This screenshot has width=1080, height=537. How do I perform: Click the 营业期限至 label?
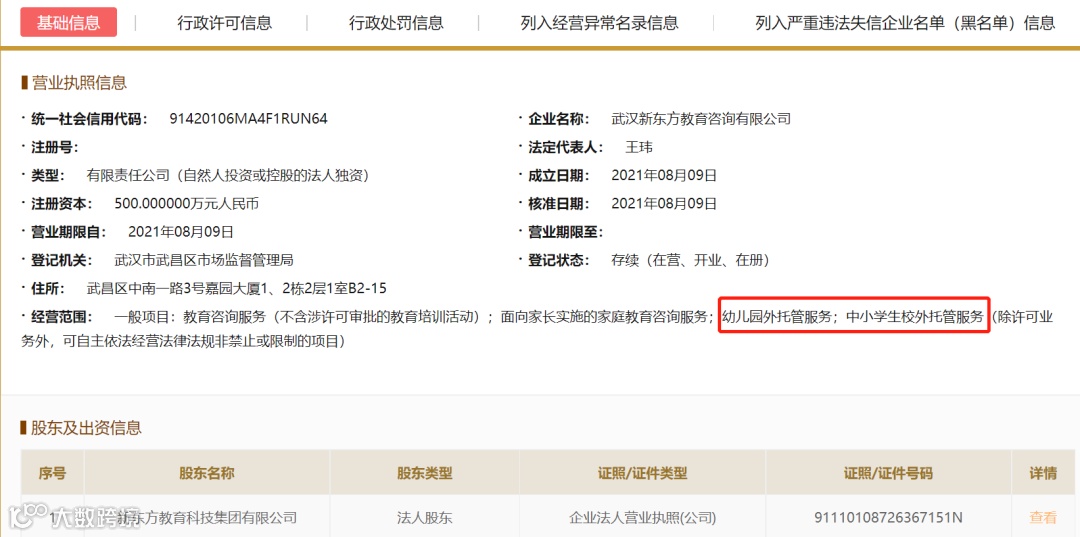pos(565,232)
